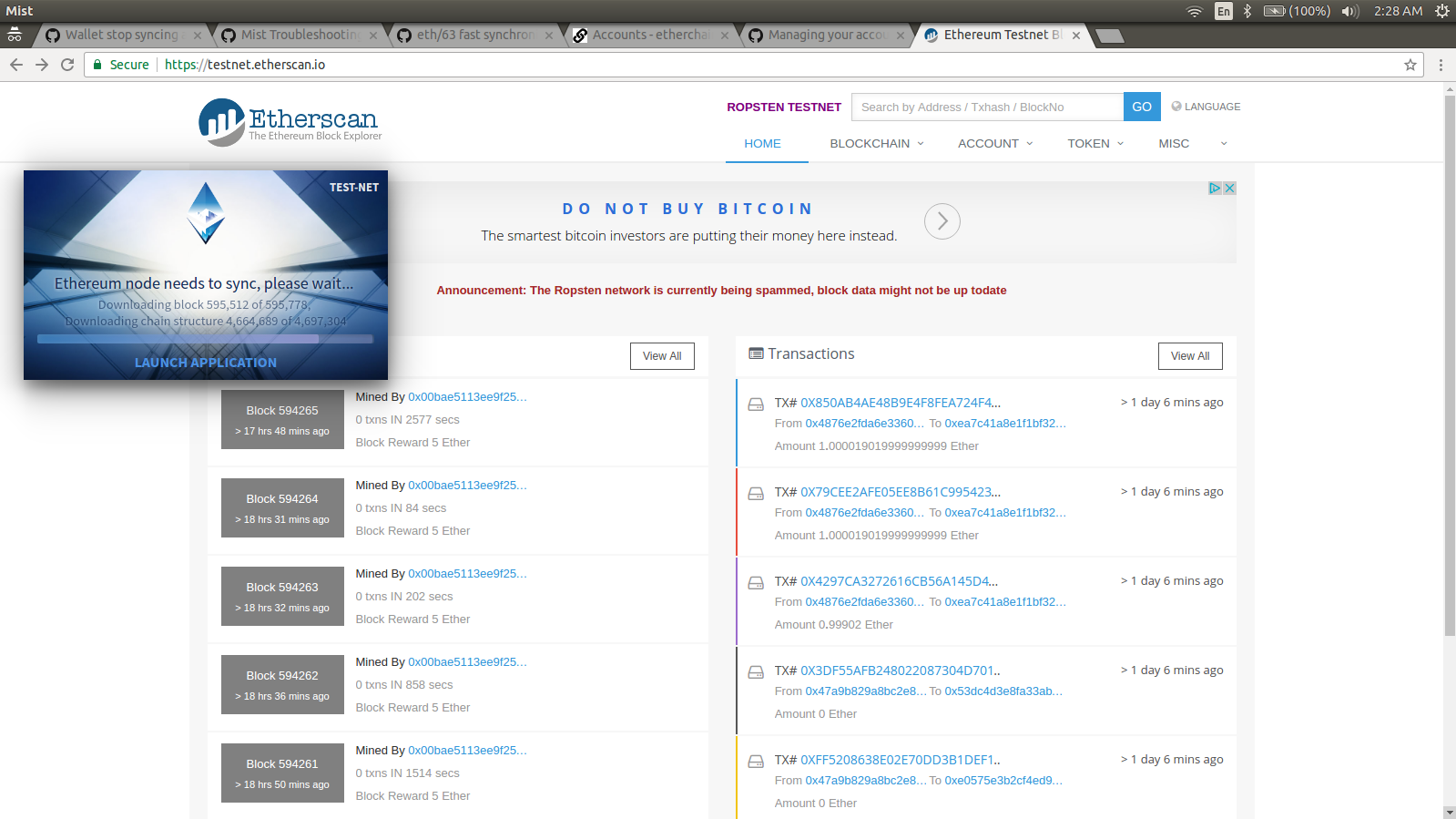
Task: Click the Ethereum diamond logo in Mist splash
Action: tap(206, 213)
